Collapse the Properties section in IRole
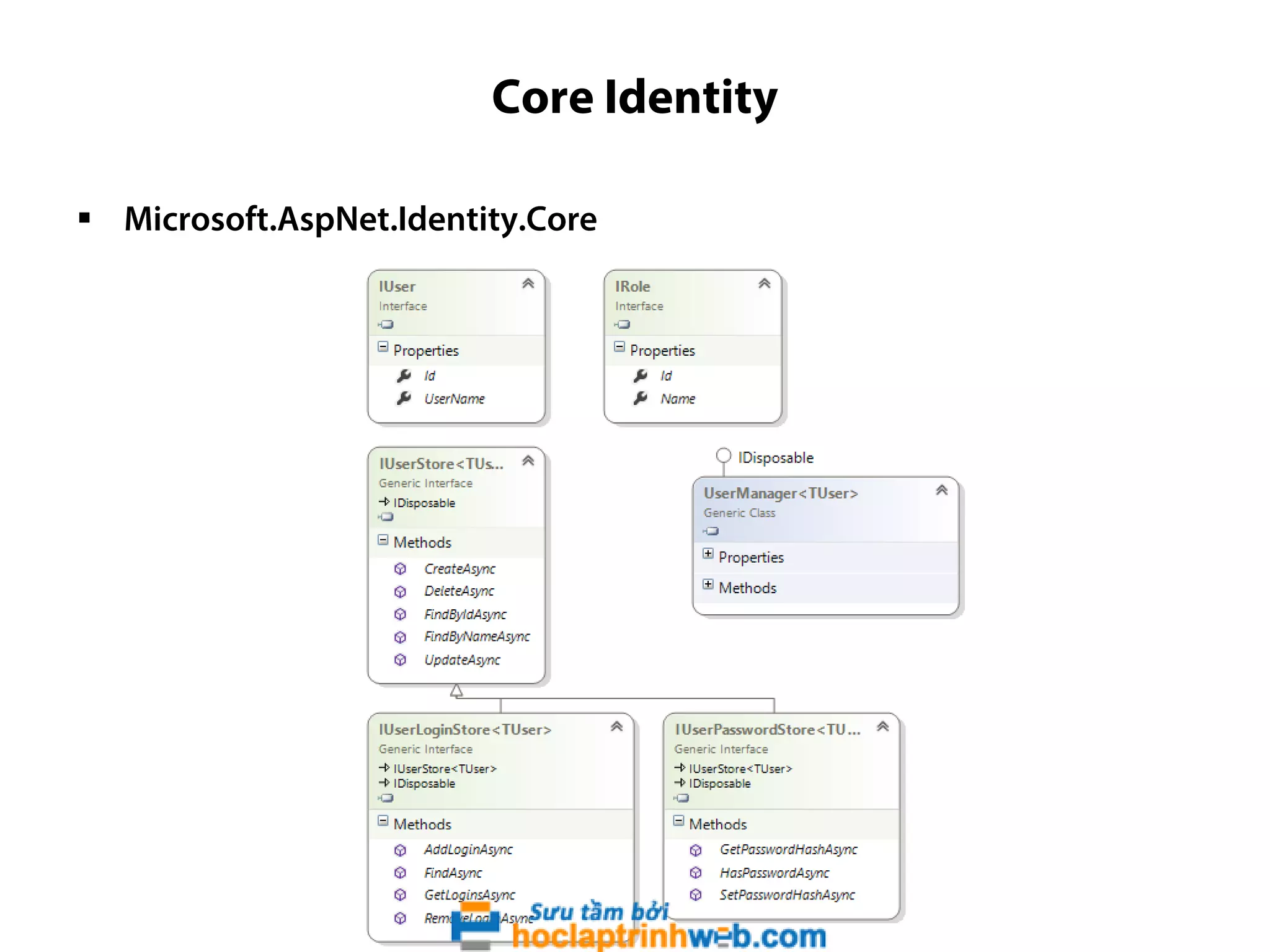 click(x=619, y=347)
